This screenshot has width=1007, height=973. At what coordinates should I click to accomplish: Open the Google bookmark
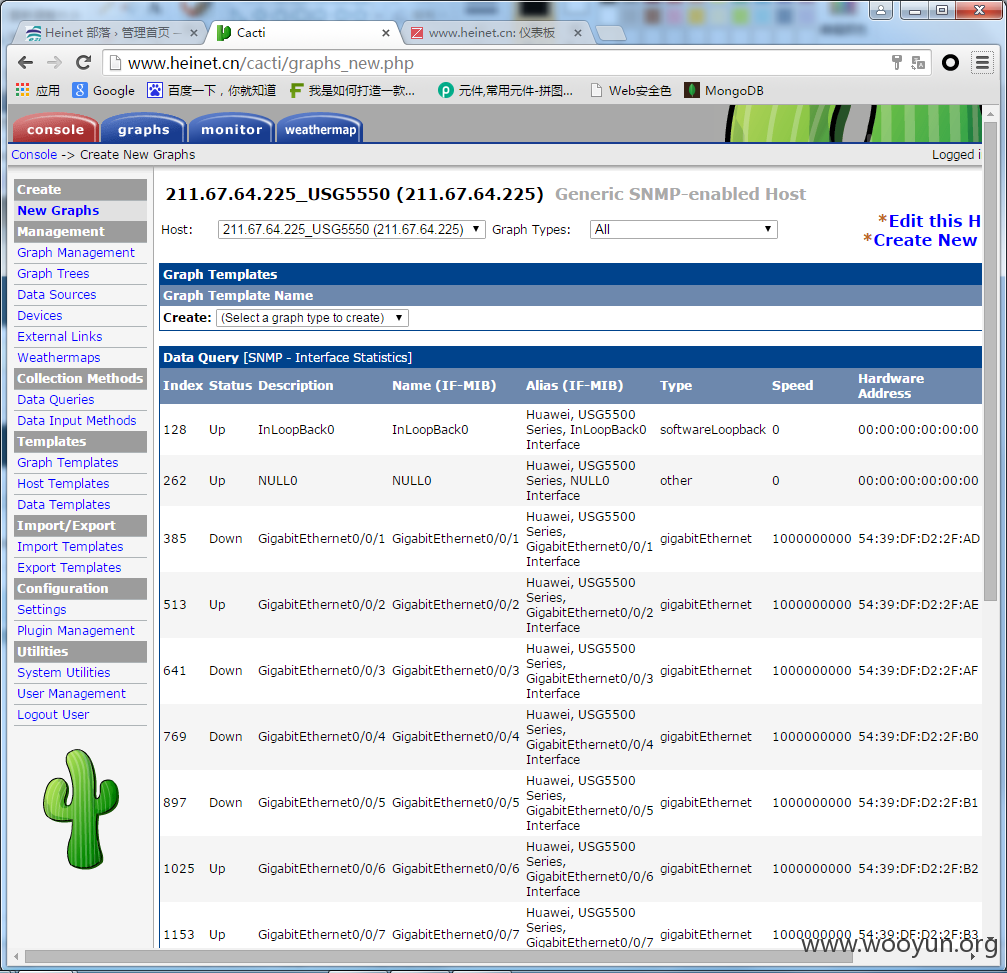[103, 90]
